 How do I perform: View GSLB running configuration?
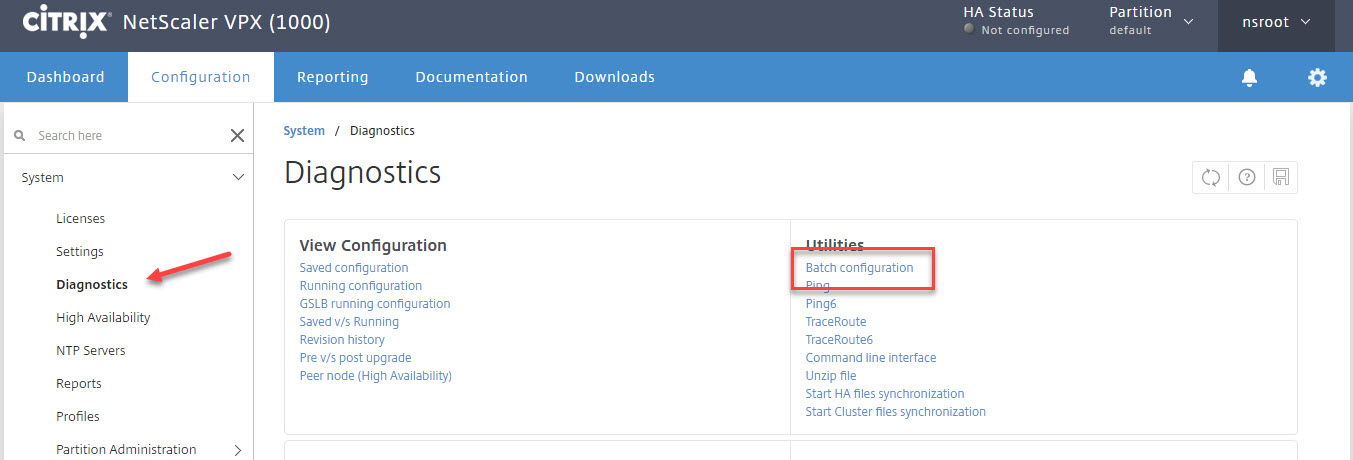[375, 304]
